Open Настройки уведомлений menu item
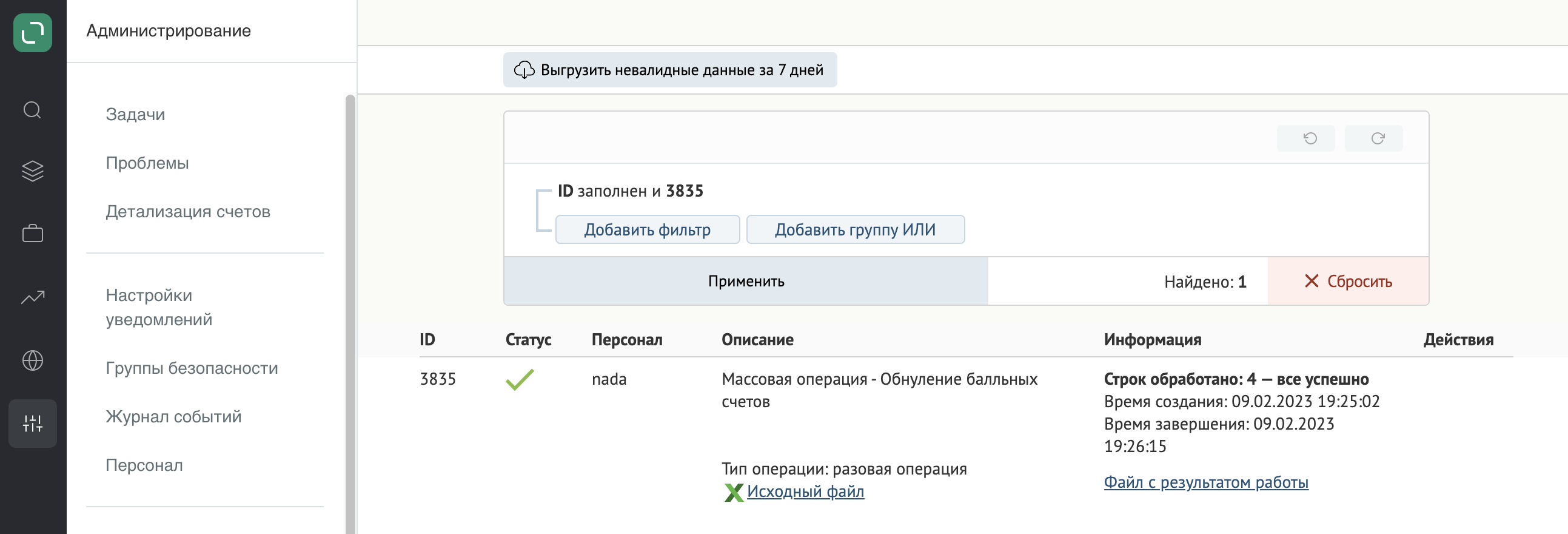Screen dimensions: 1568x534 (x=159, y=308)
